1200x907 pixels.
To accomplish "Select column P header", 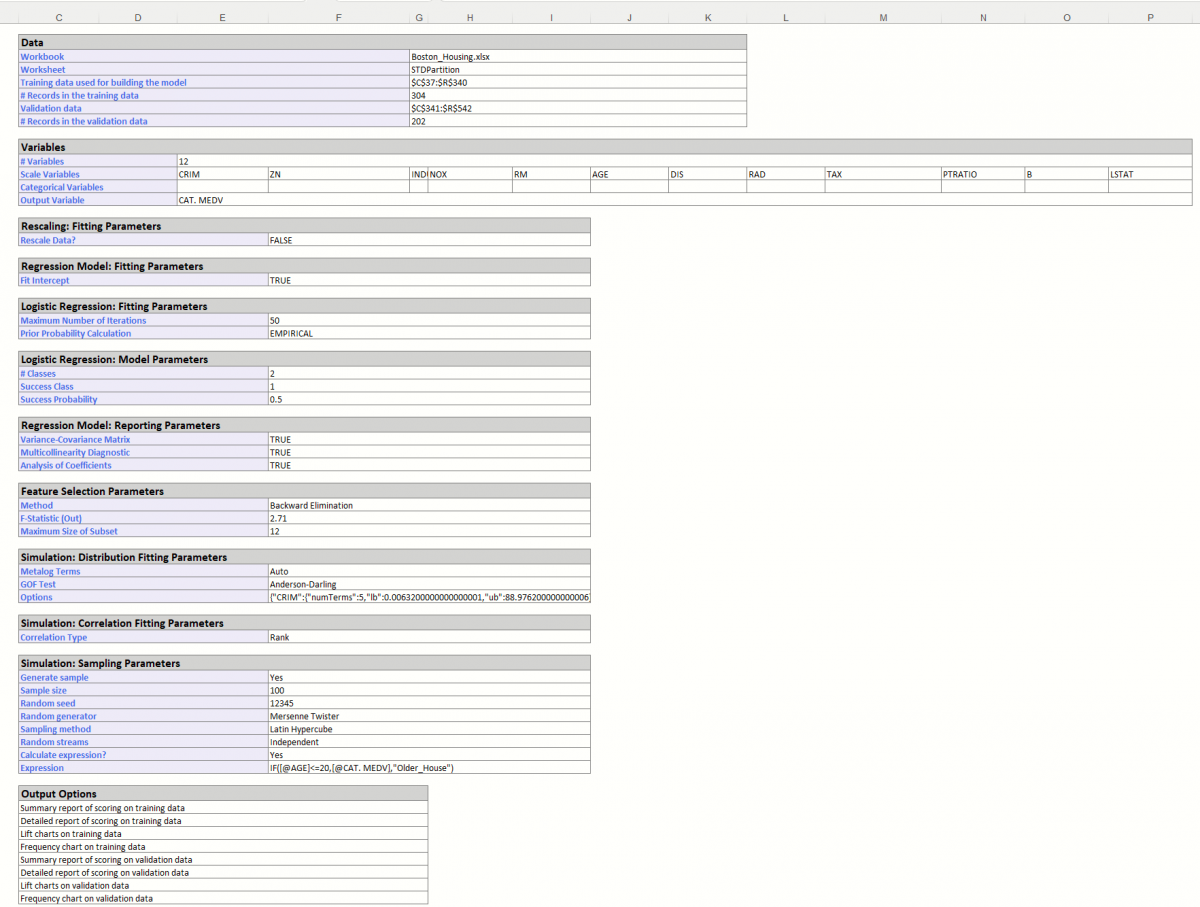I will (1150, 18).
